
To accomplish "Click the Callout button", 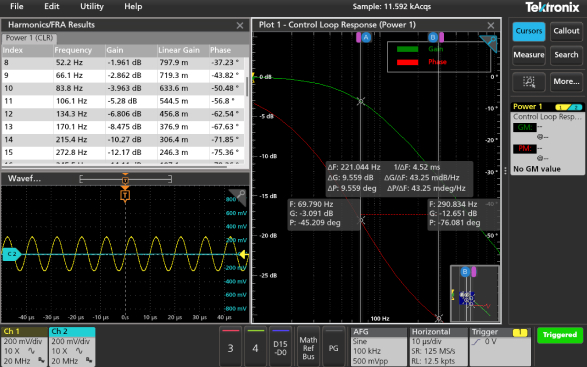I will click(566, 31).
